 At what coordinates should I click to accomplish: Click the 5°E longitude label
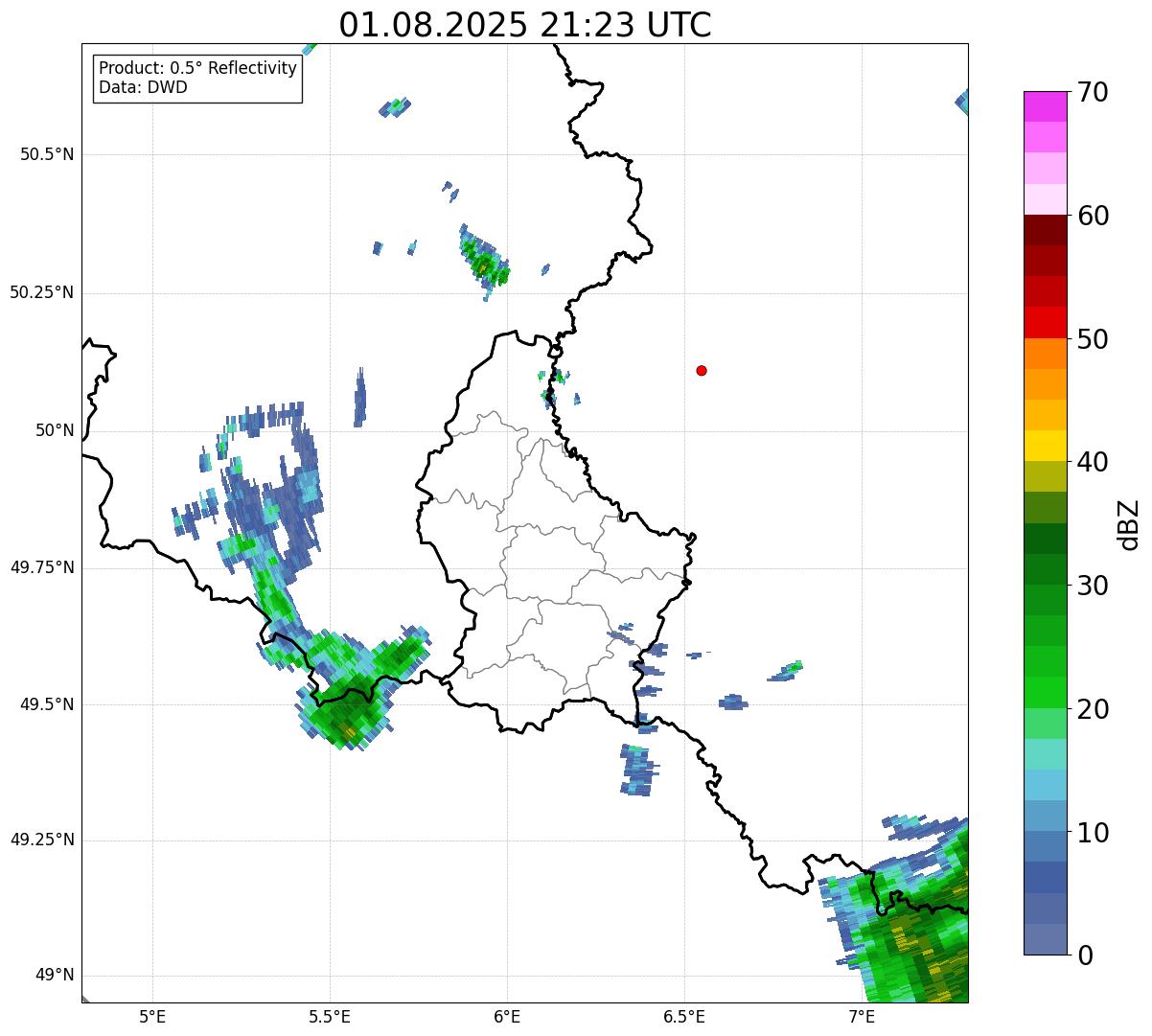[x=152, y=1018]
